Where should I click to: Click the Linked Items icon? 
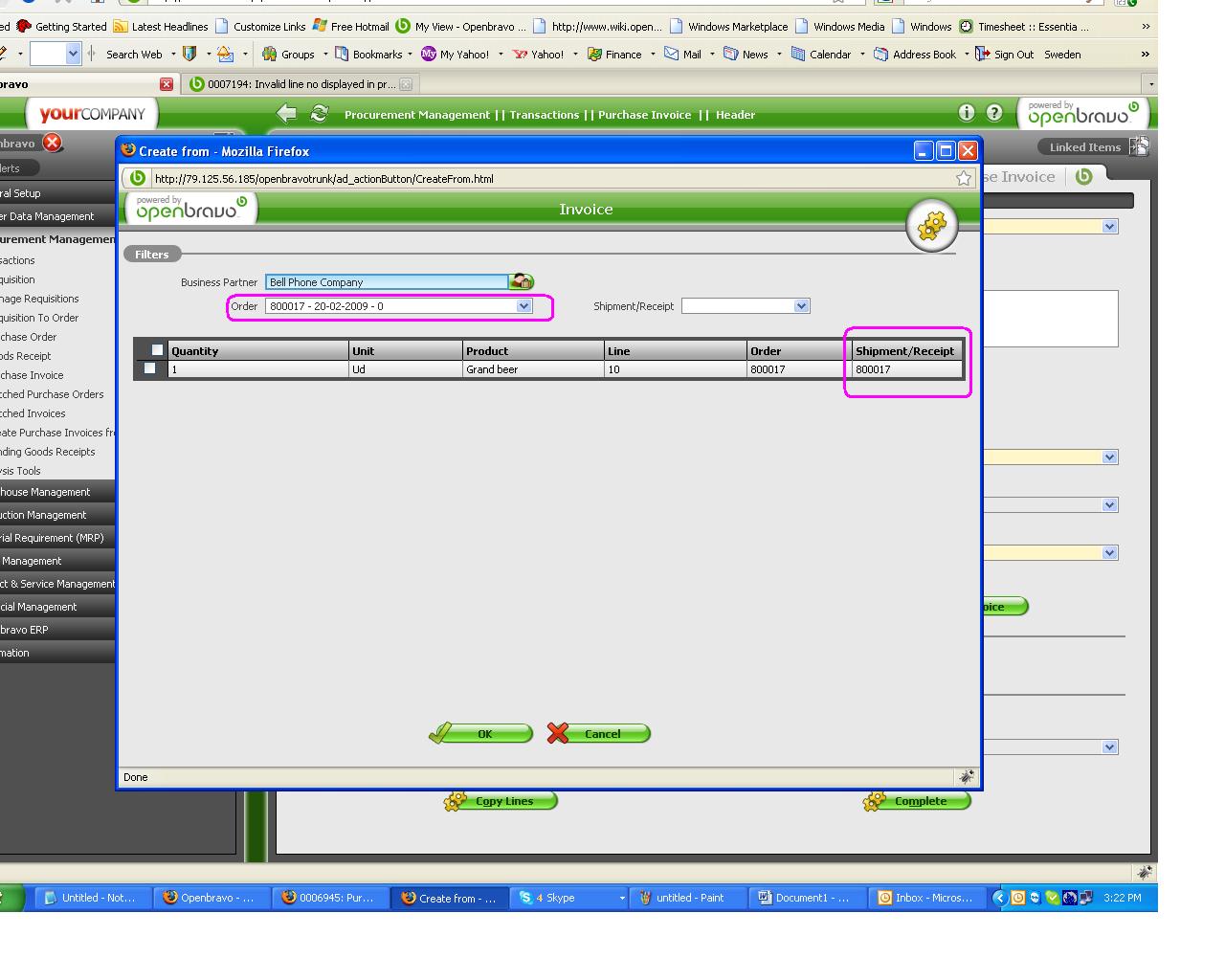pos(1138,146)
